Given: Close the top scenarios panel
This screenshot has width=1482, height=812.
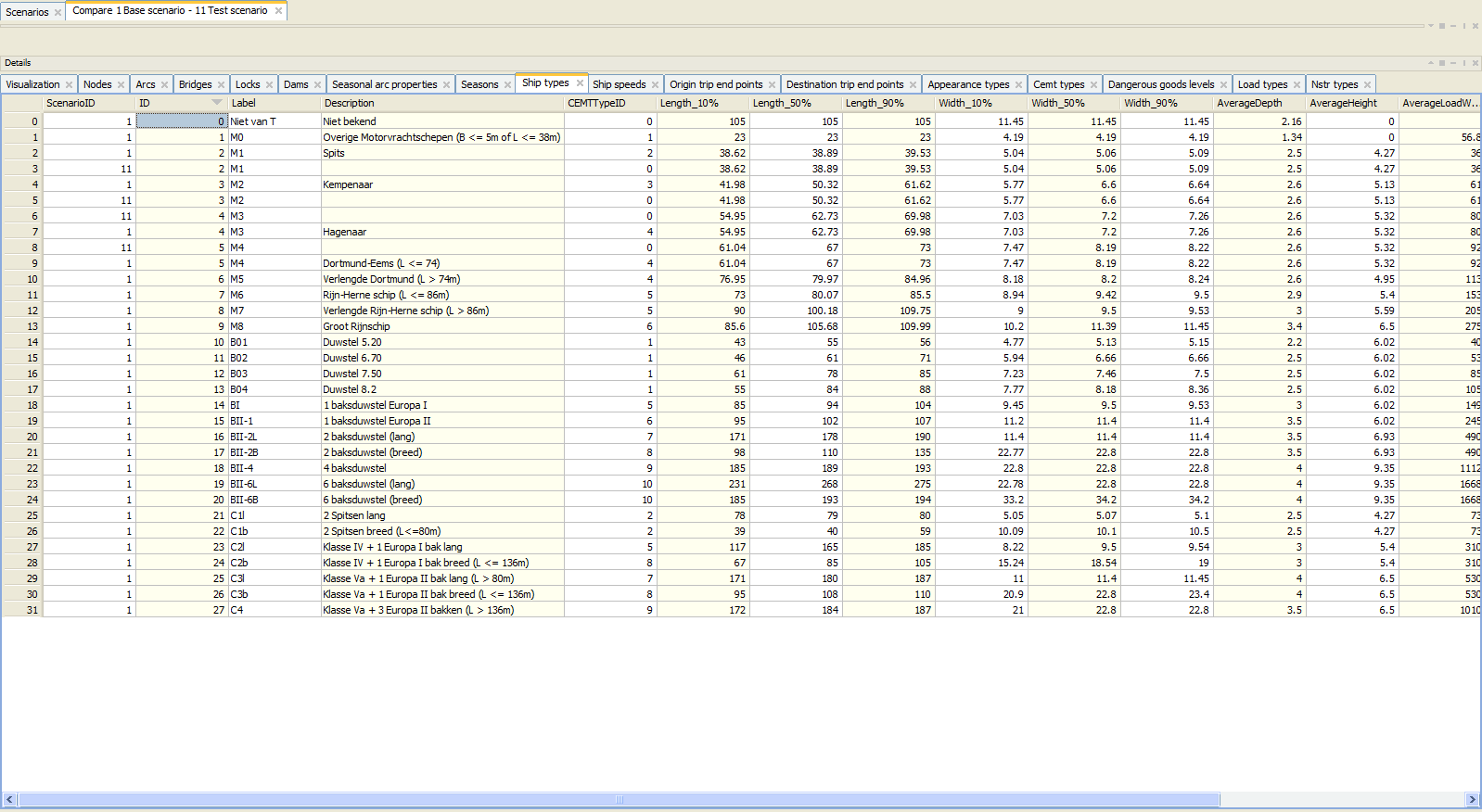Looking at the screenshot, I should pos(1476,26).
